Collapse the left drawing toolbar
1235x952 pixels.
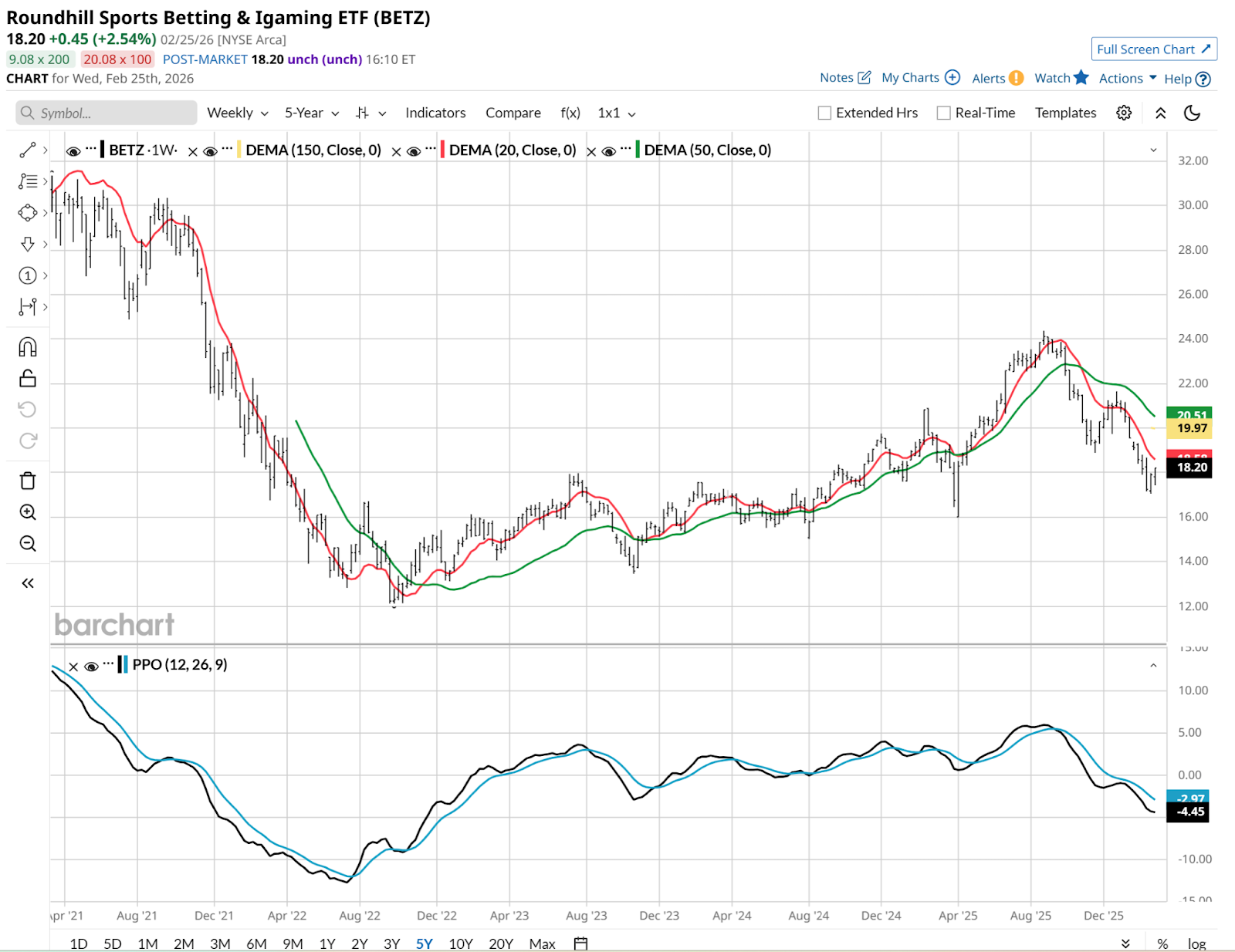pos(28,583)
